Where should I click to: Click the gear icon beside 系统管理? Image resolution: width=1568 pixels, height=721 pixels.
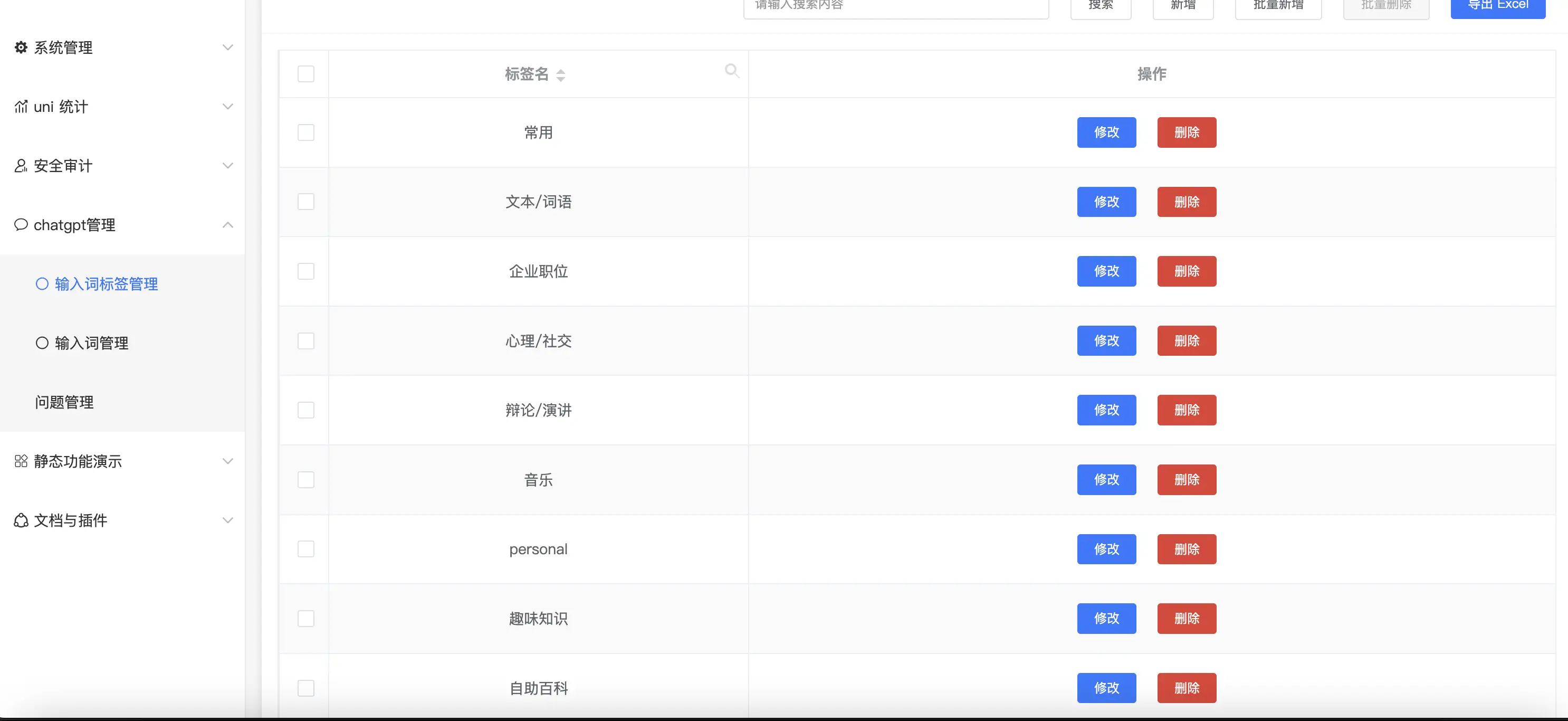(x=21, y=48)
